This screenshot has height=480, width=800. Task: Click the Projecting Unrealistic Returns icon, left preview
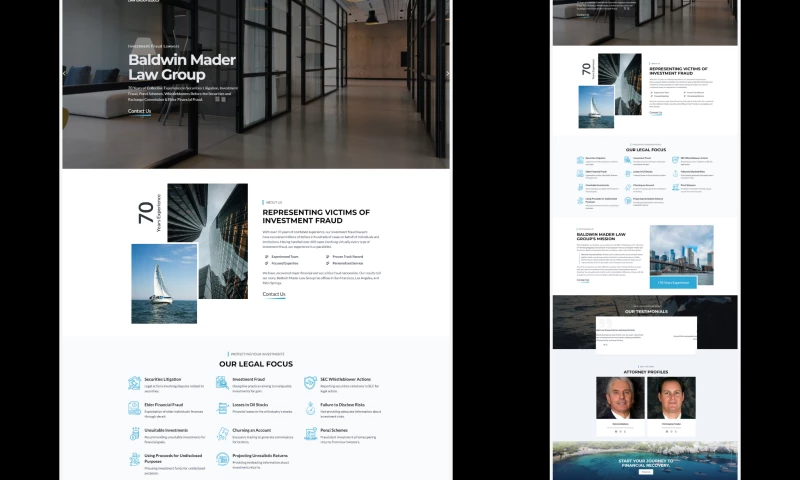tap(222, 459)
